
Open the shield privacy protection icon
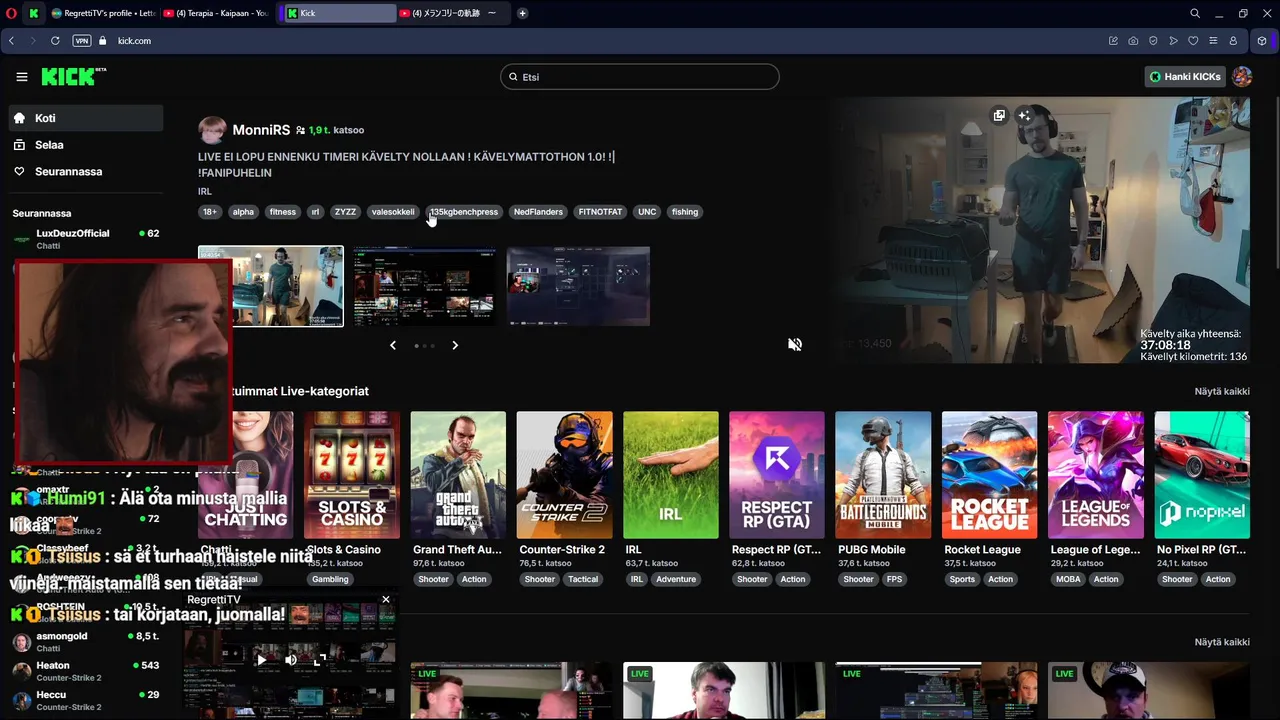(x=1153, y=41)
